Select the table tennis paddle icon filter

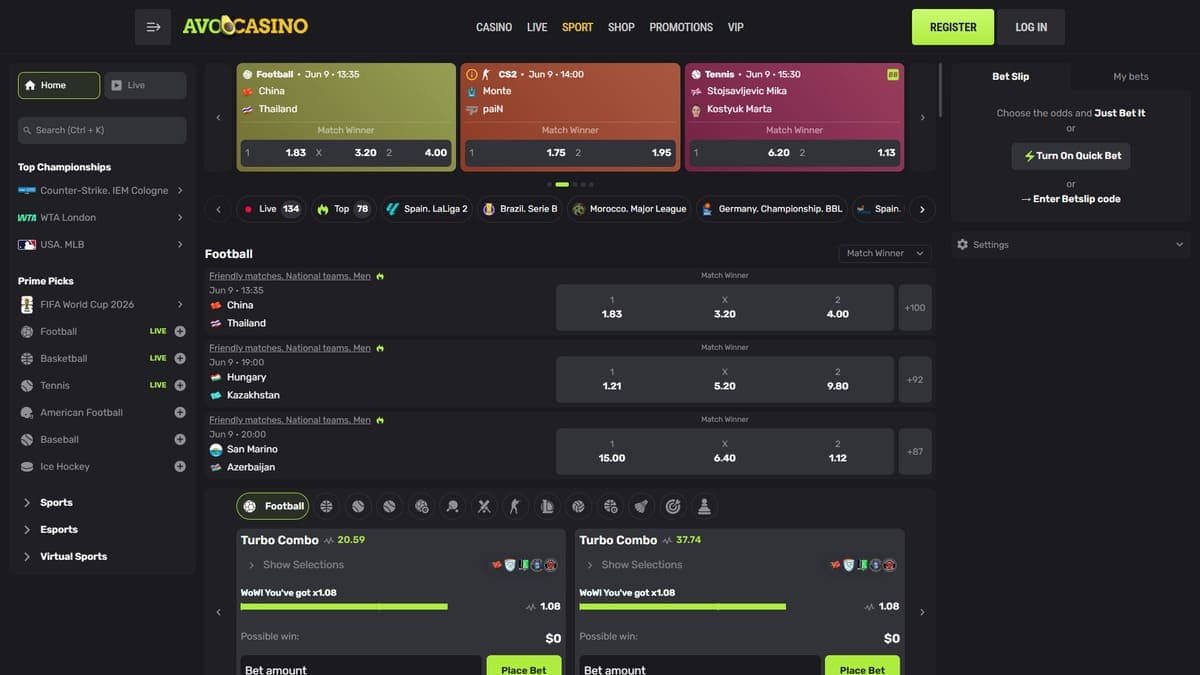453,506
